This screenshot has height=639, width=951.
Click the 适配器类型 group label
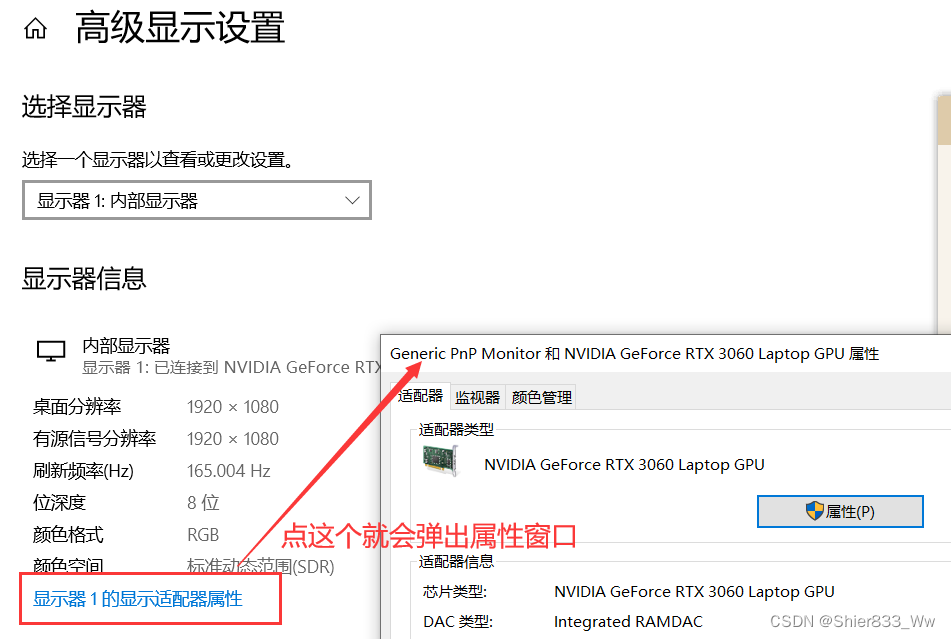[456, 430]
